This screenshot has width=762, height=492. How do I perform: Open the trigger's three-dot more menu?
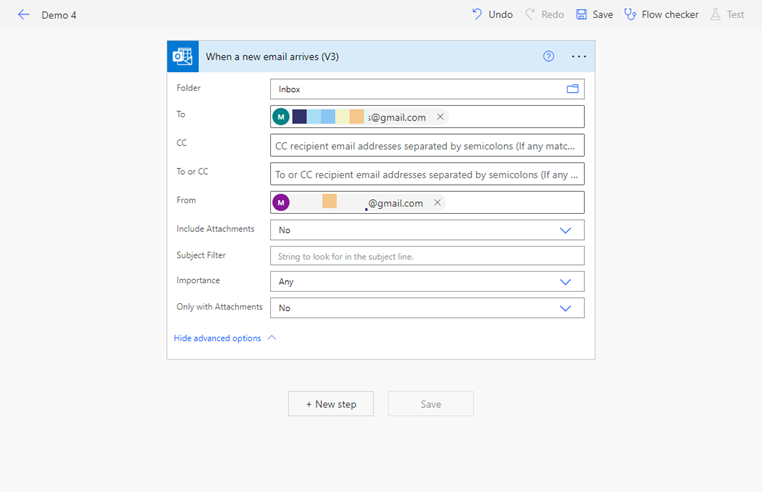tap(578, 56)
